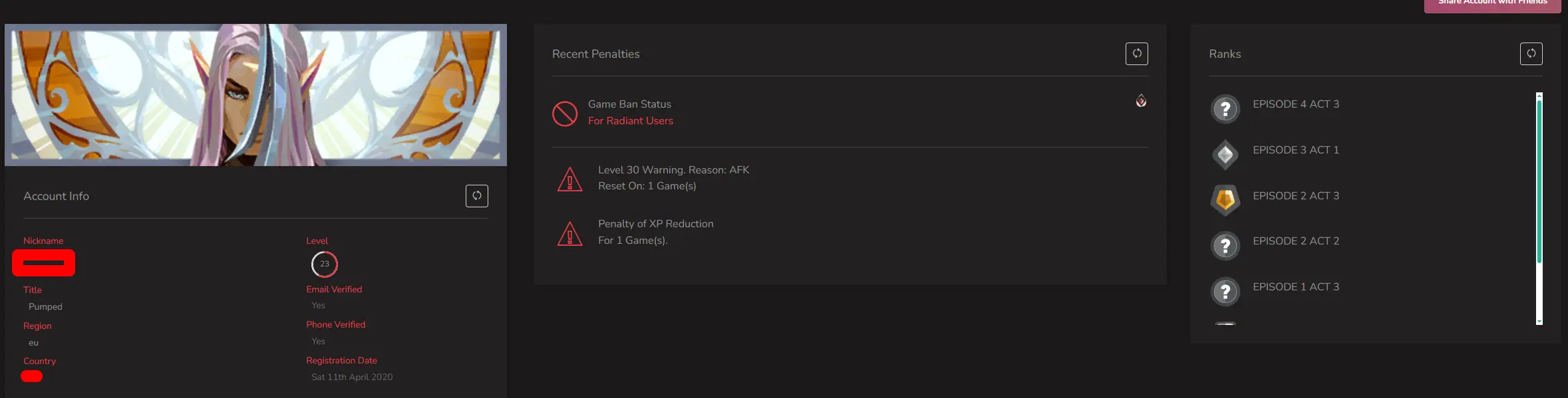Screen dimensions: 1568x398
Task: Click the Game Ban Status prohibited icon
Action: [565, 114]
